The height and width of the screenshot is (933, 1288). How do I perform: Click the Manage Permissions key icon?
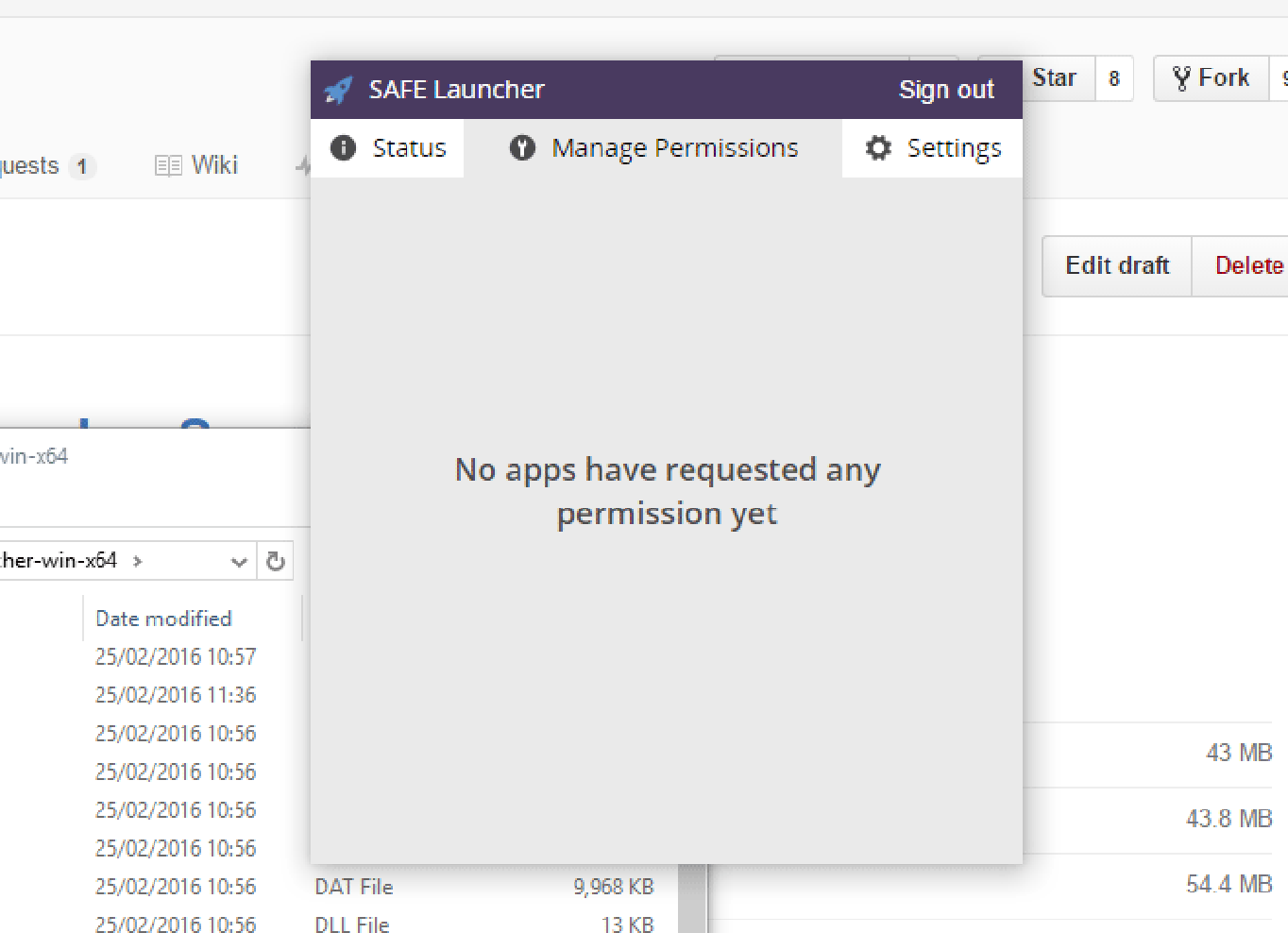tap(522, 147)
